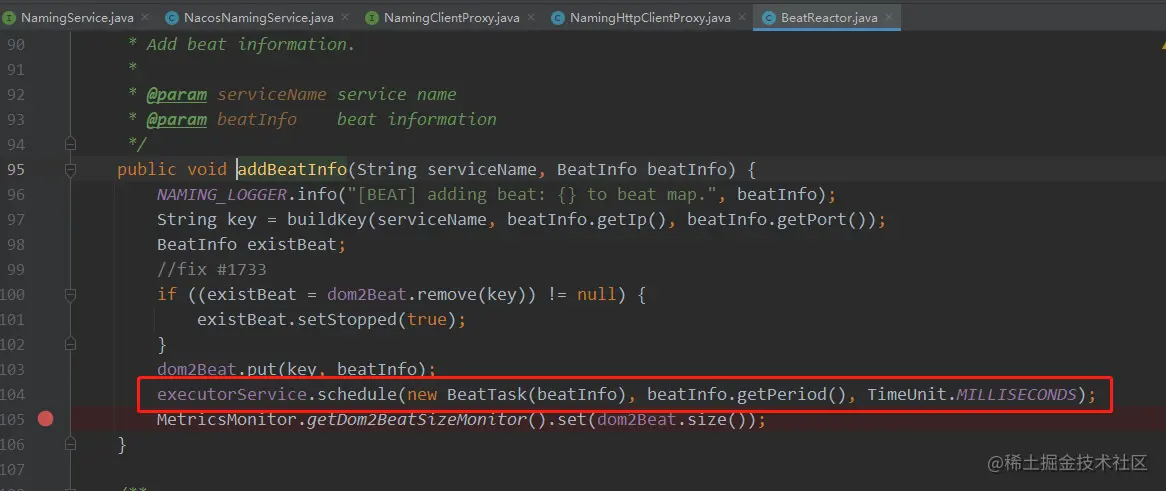1166x491 pixels.
Task: Click the //fix #1733 comment
Action: 211,269
